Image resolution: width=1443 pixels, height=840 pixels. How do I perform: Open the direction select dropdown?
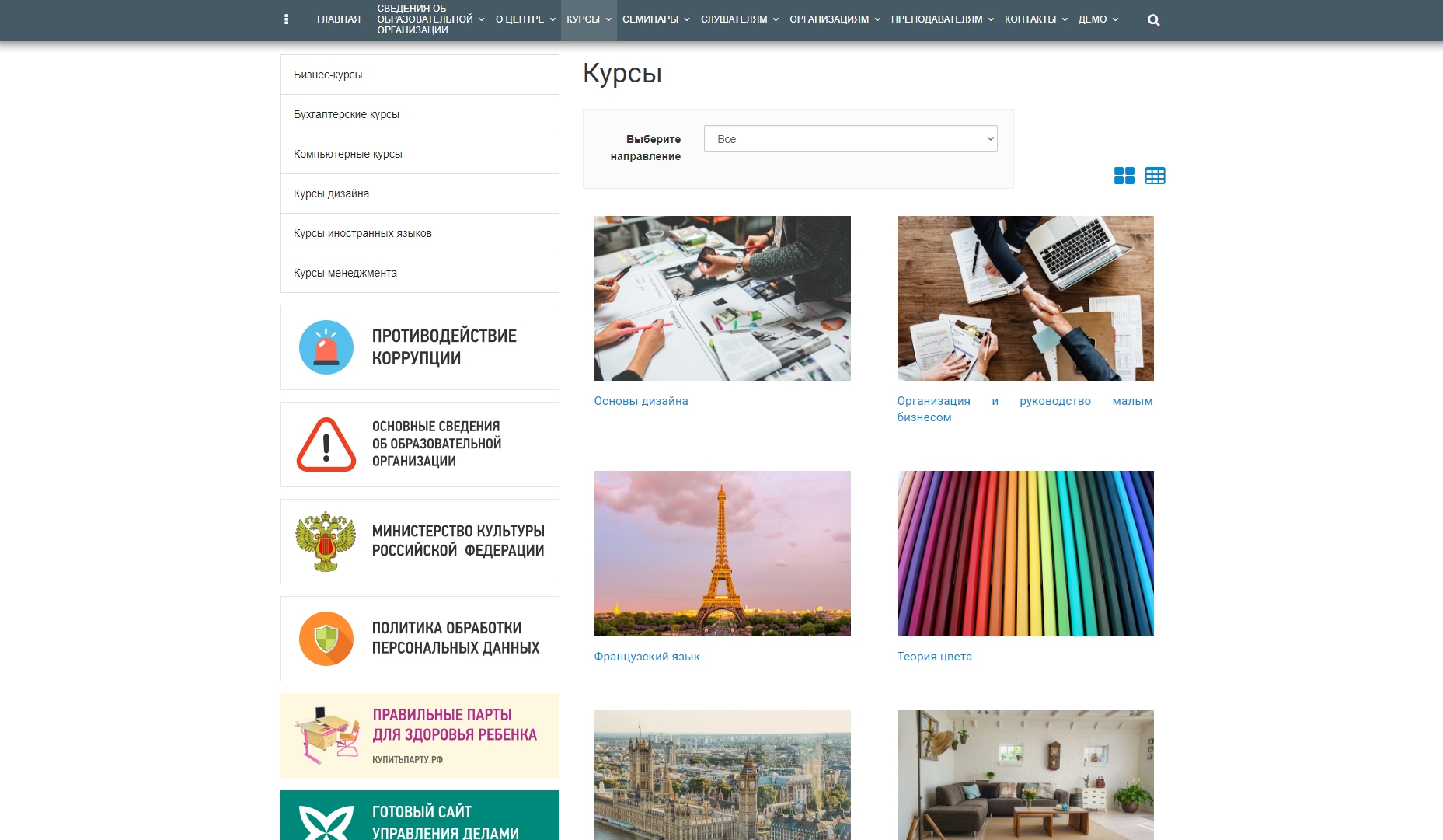[850, 139]
